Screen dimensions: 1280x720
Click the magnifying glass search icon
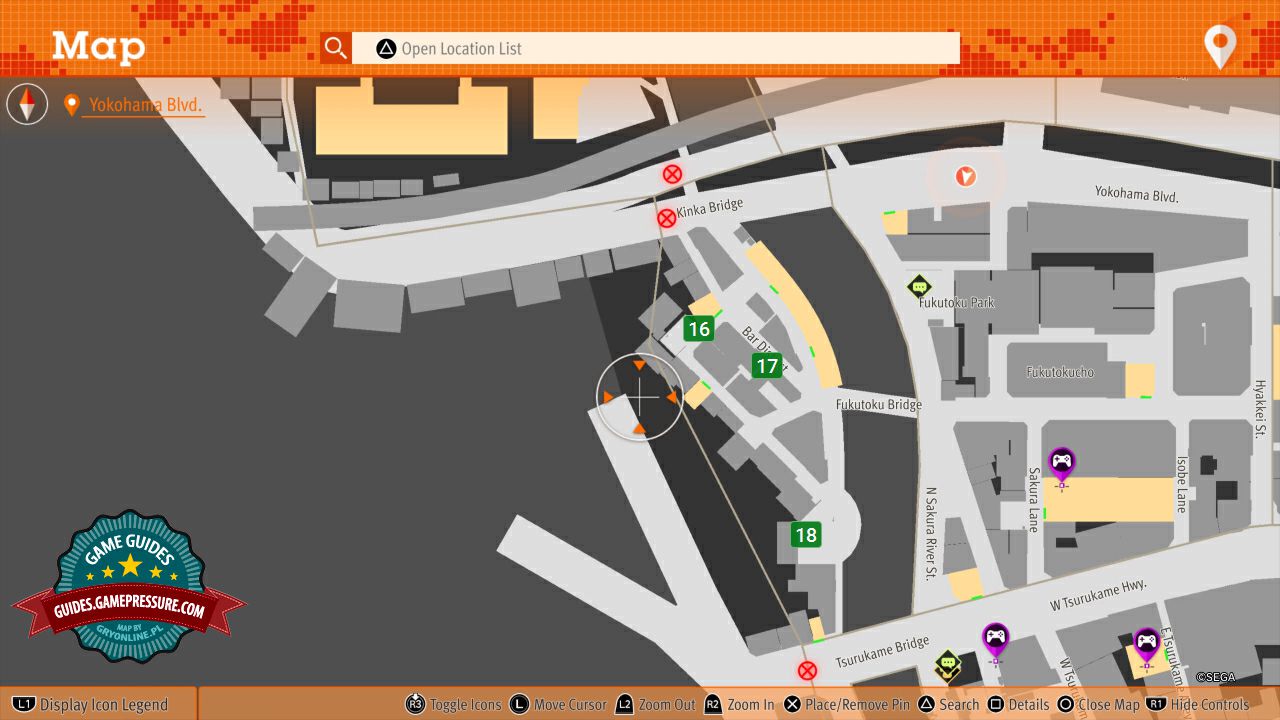point(336,48)
